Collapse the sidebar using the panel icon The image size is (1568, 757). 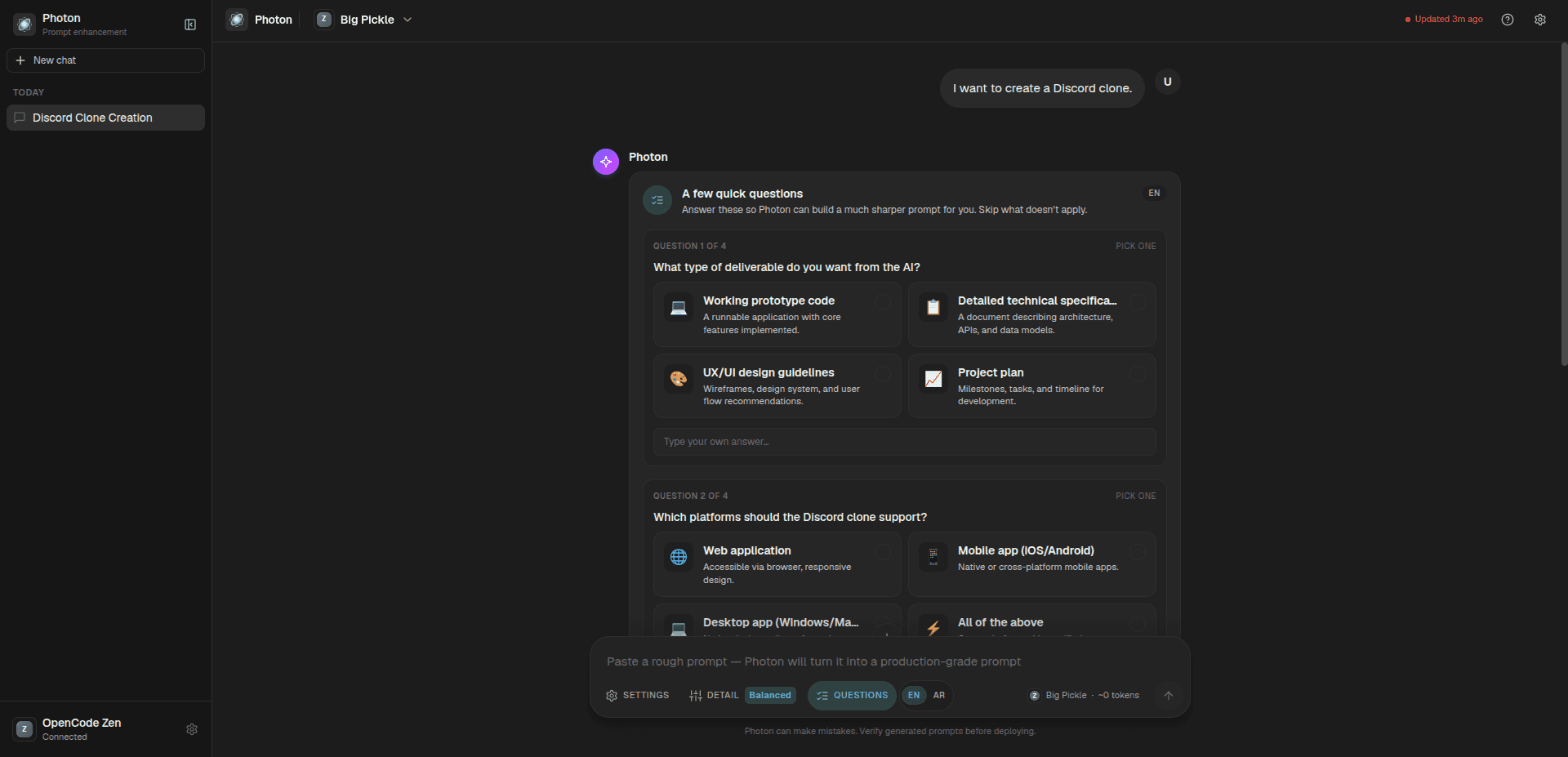point(190,24)
